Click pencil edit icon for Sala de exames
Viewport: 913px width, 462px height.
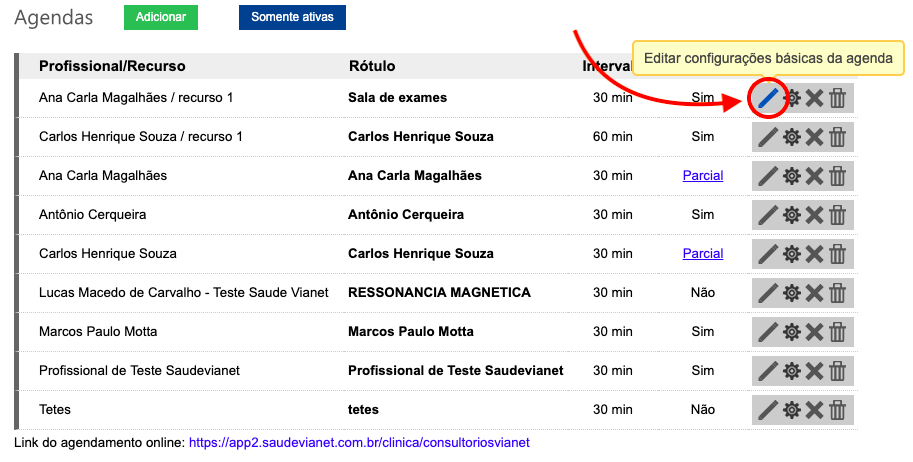point(767,98)
